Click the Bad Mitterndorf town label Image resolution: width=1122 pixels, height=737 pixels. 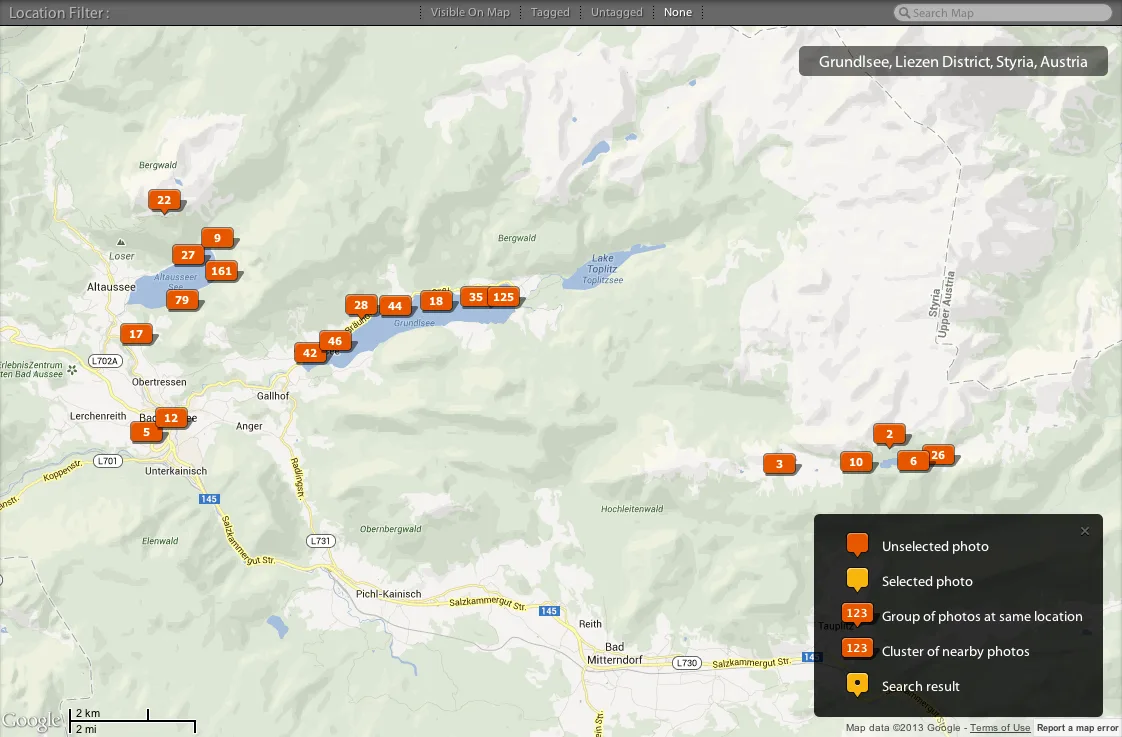coord(615,653)
